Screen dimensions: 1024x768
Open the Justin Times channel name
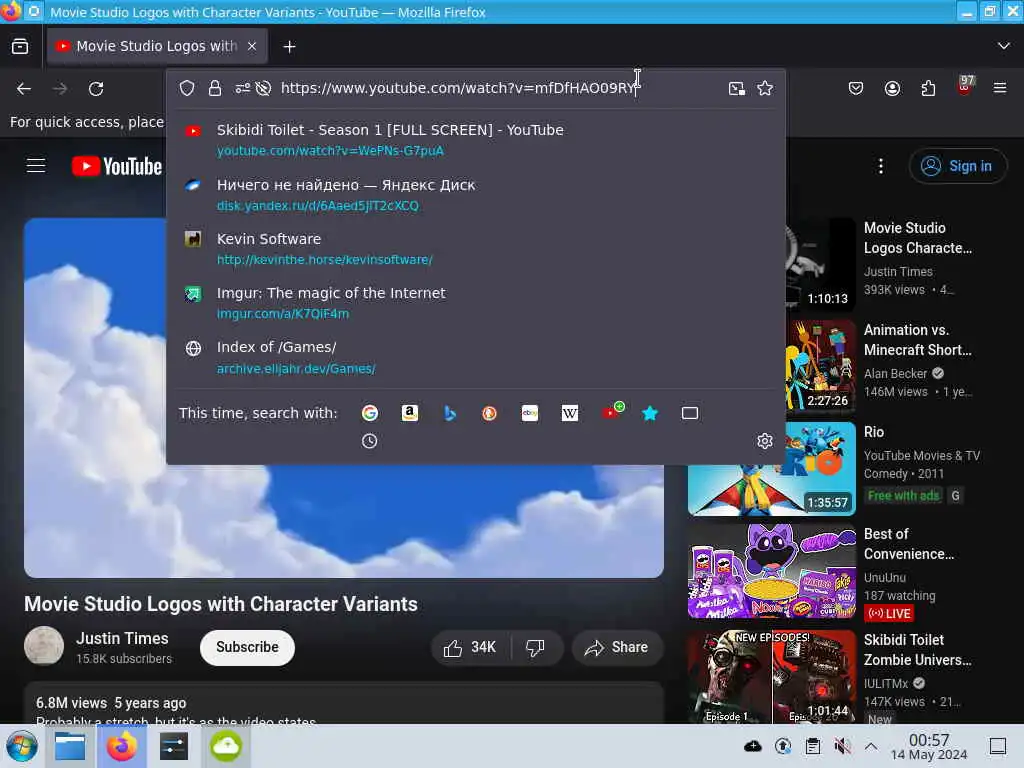coord(122,638)
